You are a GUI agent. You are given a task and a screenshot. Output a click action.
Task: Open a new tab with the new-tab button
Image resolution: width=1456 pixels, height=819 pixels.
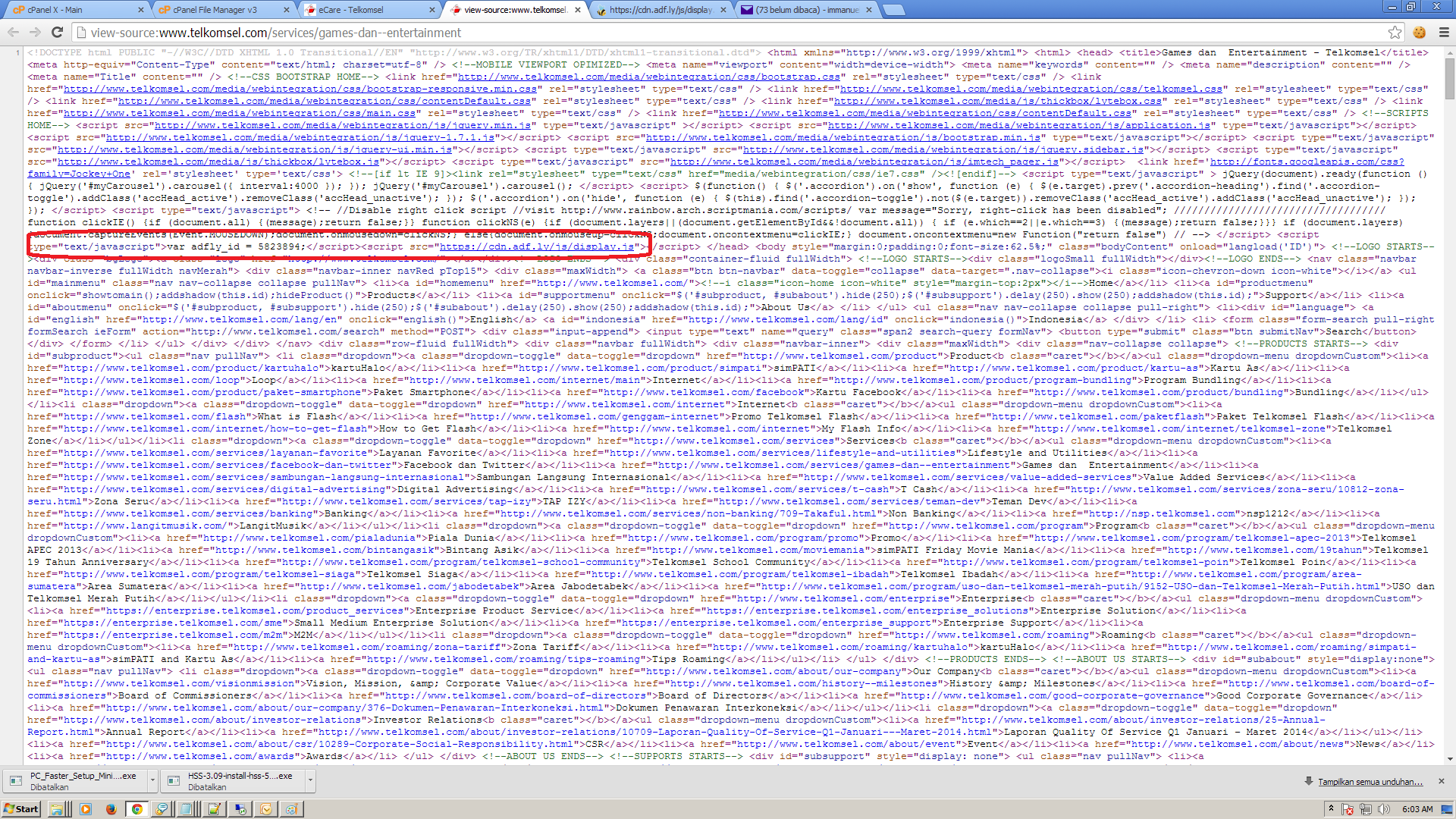pos(895,10)
